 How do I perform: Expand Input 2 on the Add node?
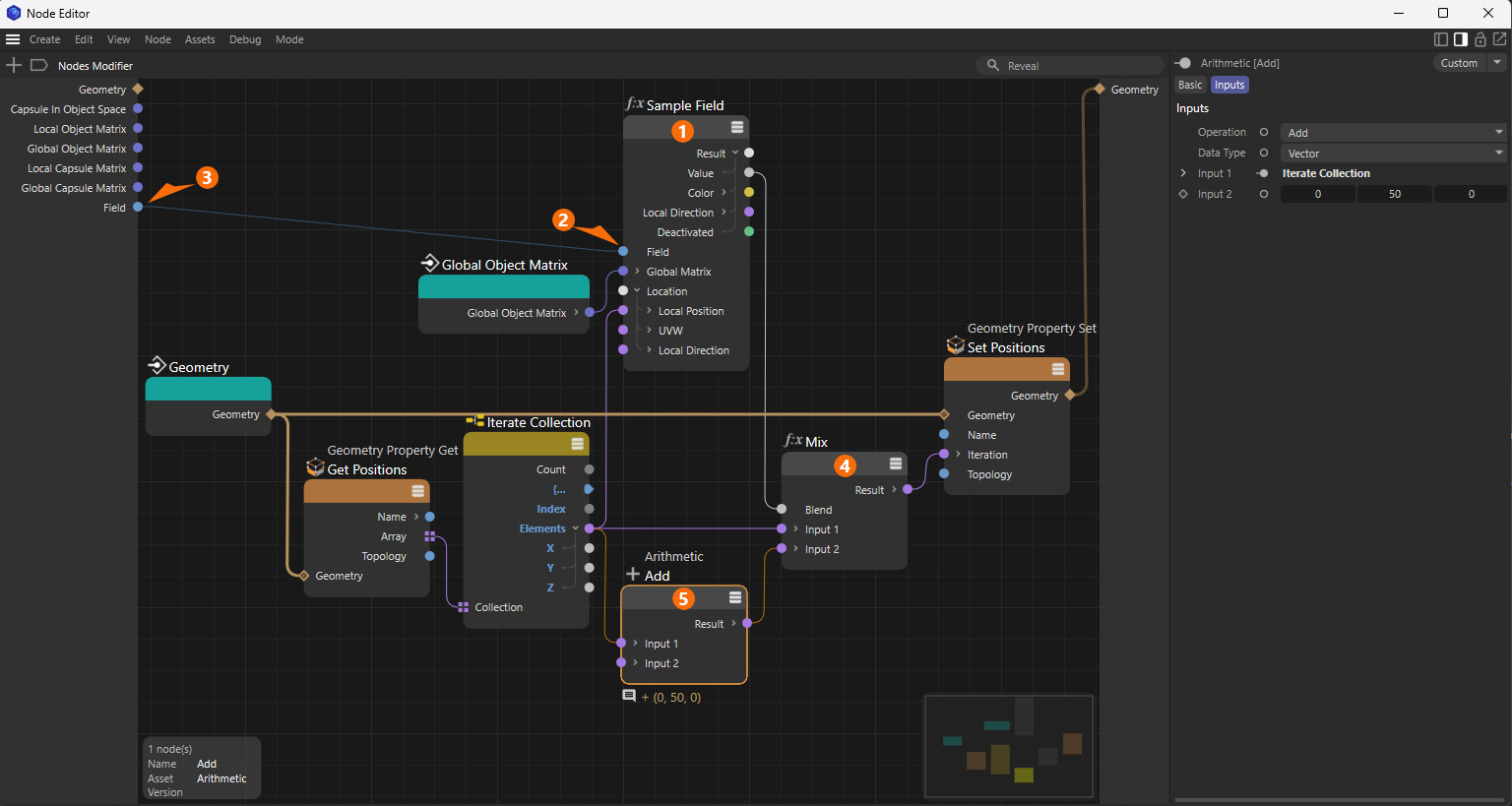635,662
